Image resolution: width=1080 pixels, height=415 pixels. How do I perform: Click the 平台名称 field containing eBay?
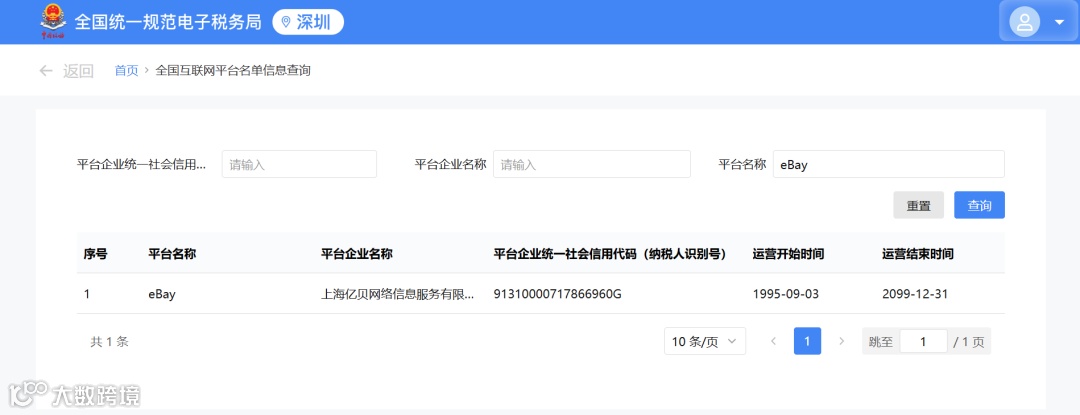pos(889,164)
